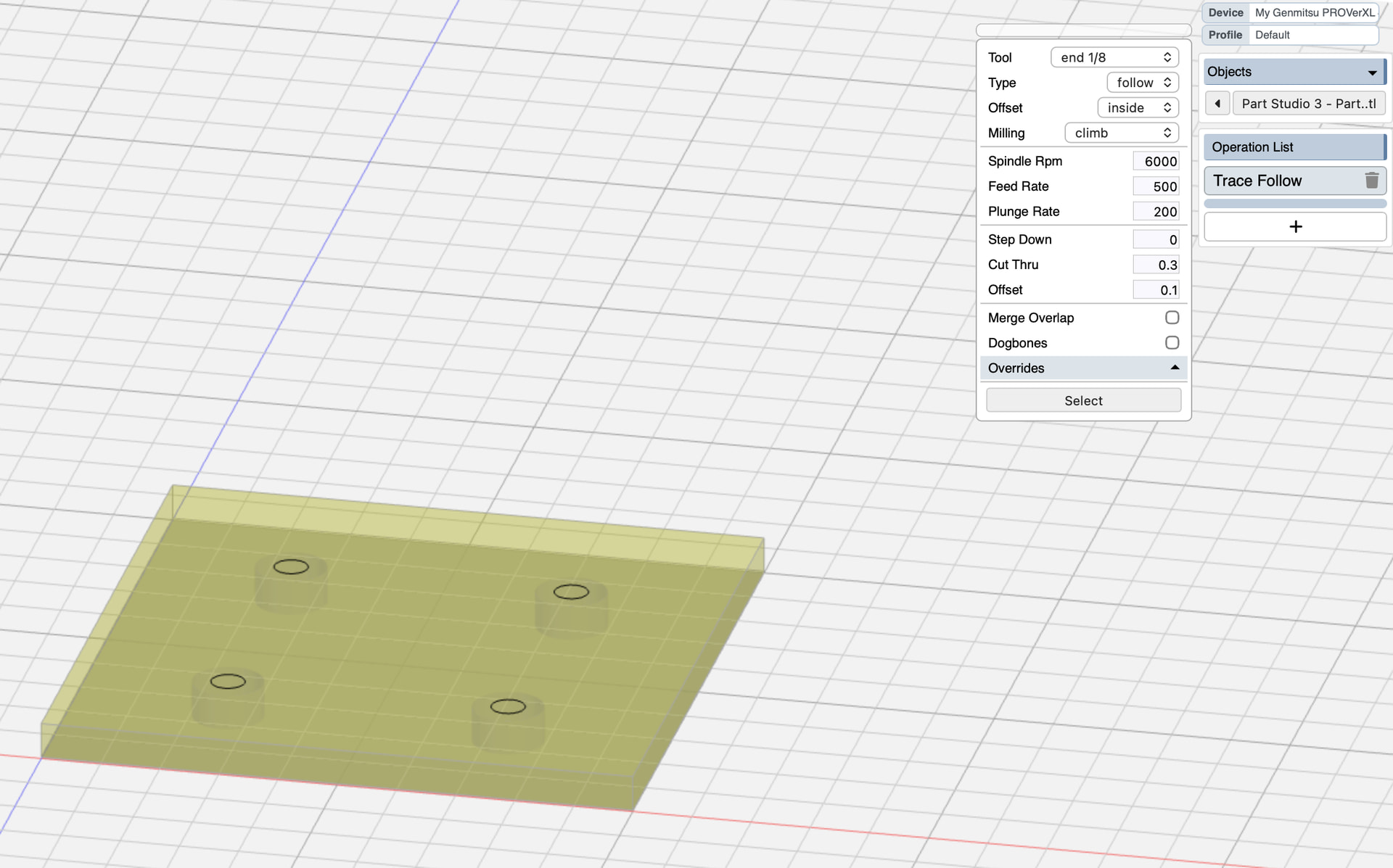Enable the Merge Overlap checkbox

point(1171,318)
